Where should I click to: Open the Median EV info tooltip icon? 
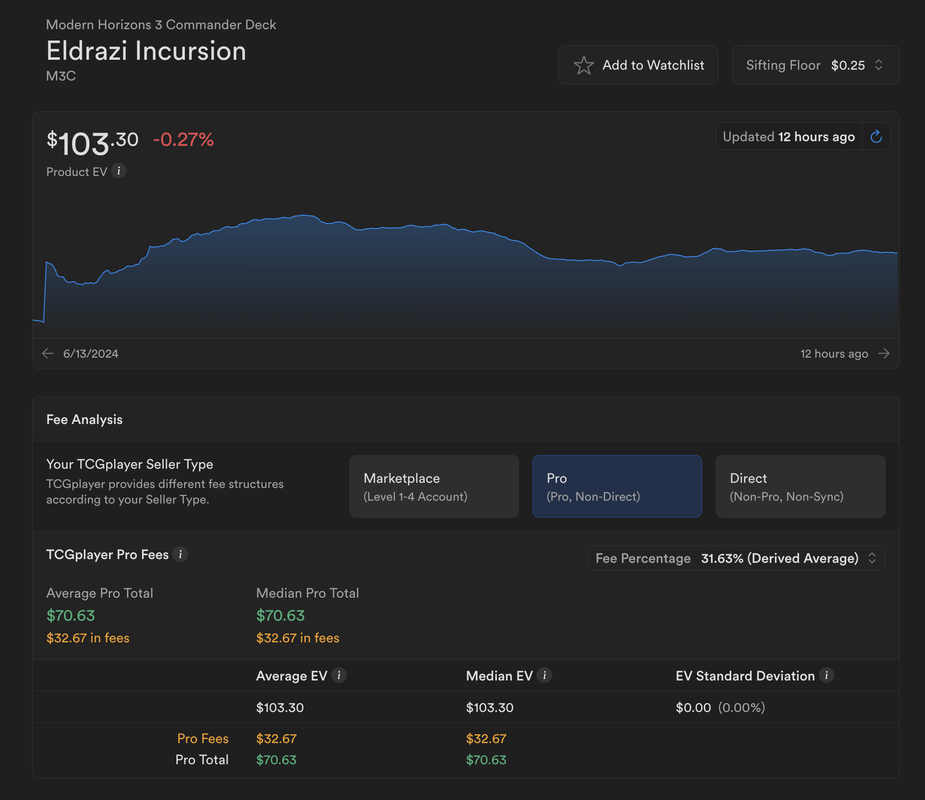(x=544, y=676)
